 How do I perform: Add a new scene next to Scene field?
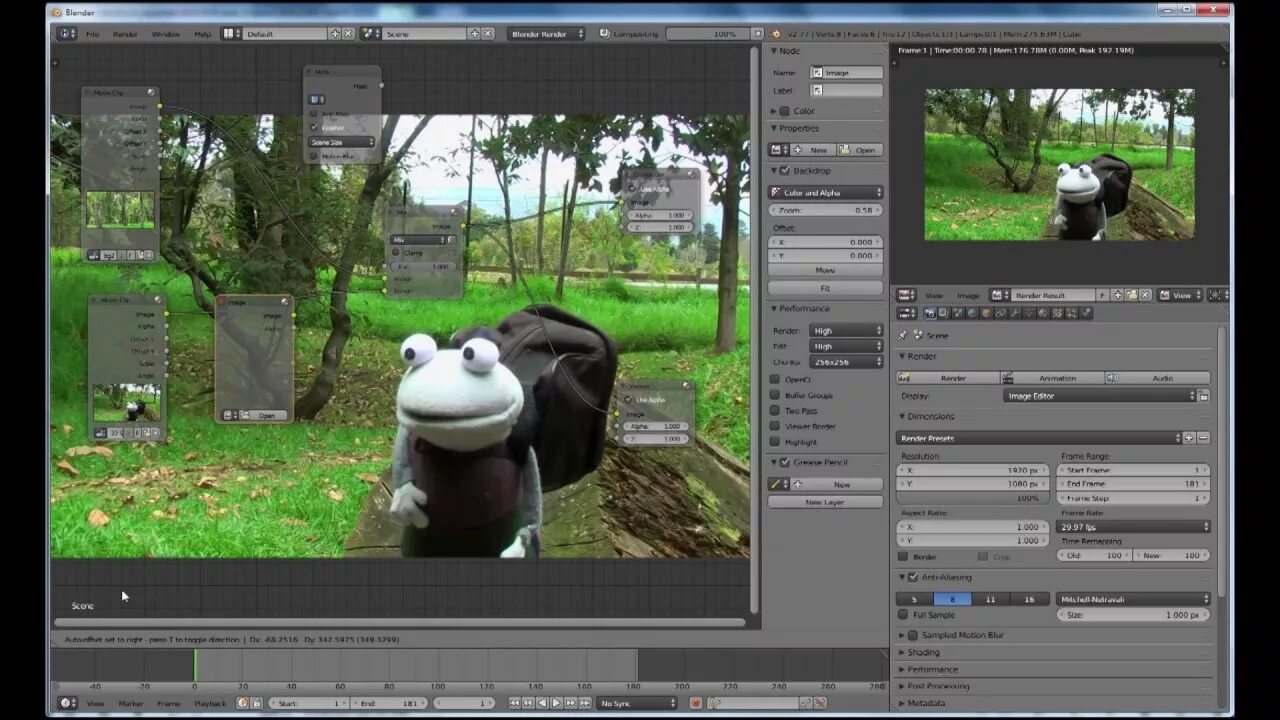475,34
